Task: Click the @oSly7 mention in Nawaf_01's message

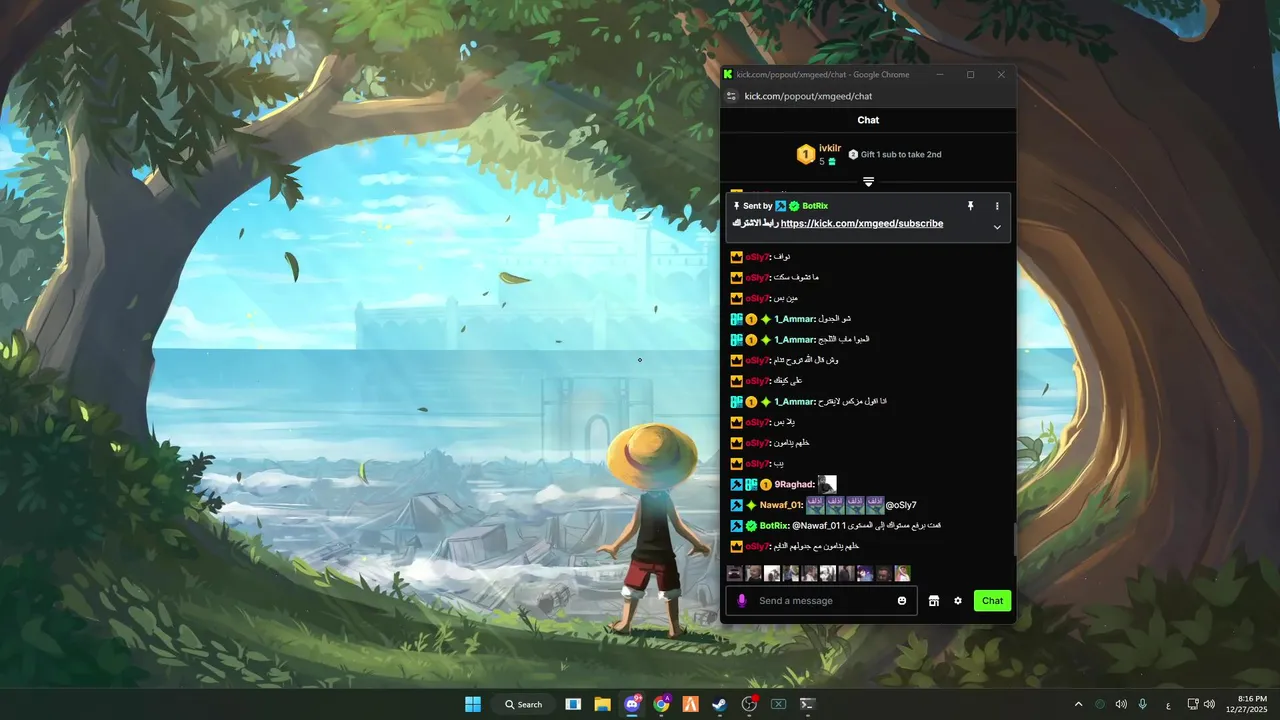Action: tap(901, 505)
